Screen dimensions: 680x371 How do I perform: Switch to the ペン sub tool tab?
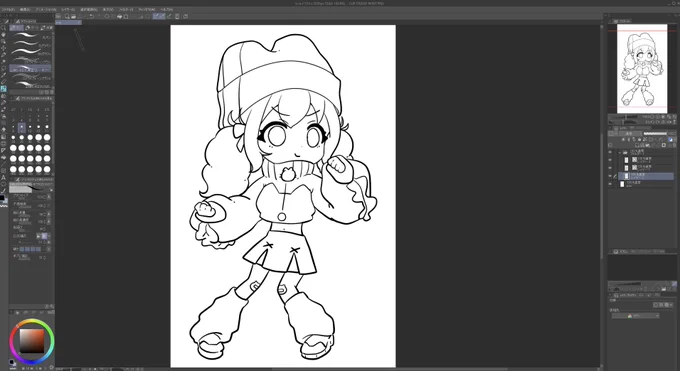16,28
